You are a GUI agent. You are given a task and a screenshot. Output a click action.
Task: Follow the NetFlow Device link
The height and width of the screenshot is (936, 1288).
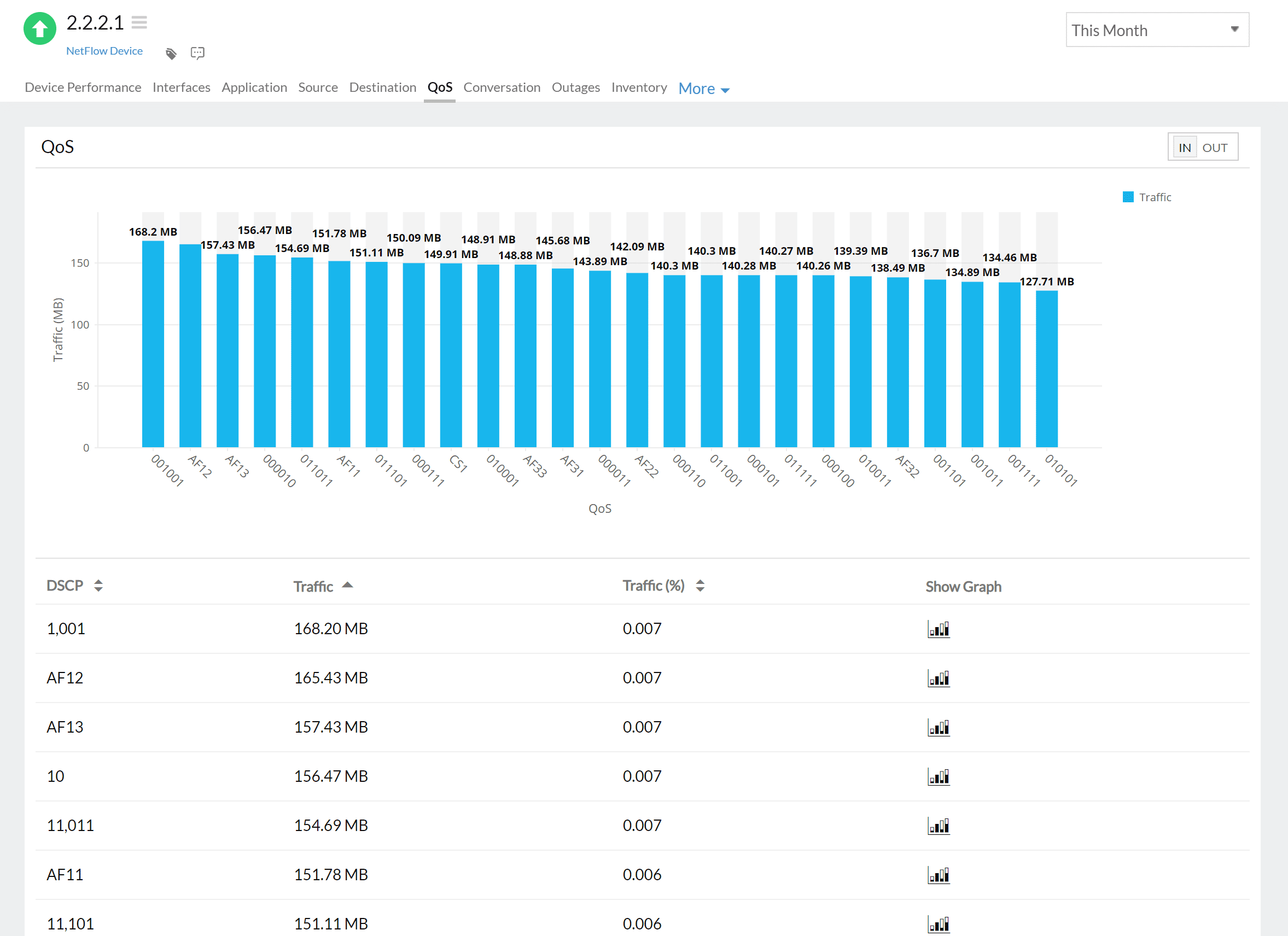pos(104,50)
